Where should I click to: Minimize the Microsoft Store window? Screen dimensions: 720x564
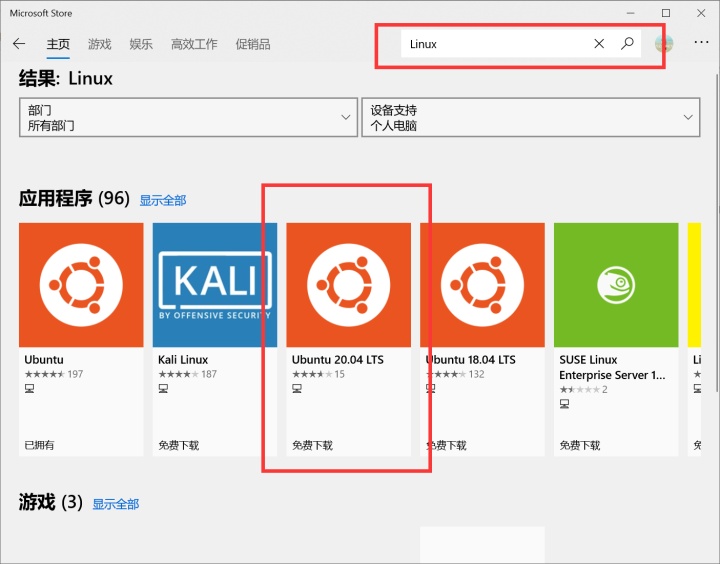click(630, 13)
